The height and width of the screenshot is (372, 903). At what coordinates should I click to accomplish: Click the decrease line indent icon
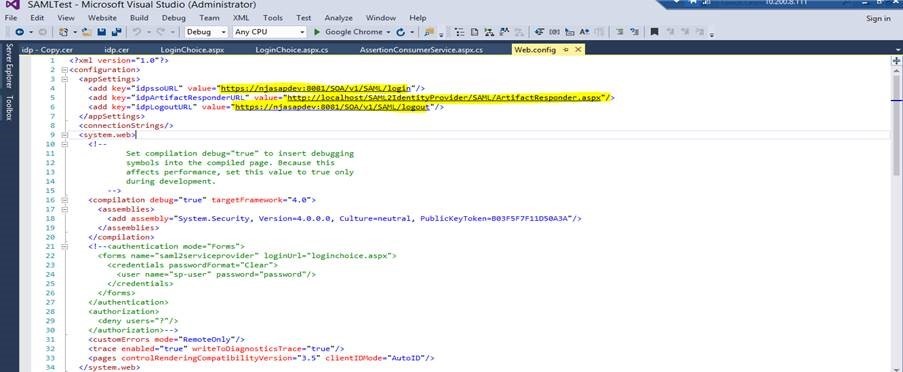620,32
